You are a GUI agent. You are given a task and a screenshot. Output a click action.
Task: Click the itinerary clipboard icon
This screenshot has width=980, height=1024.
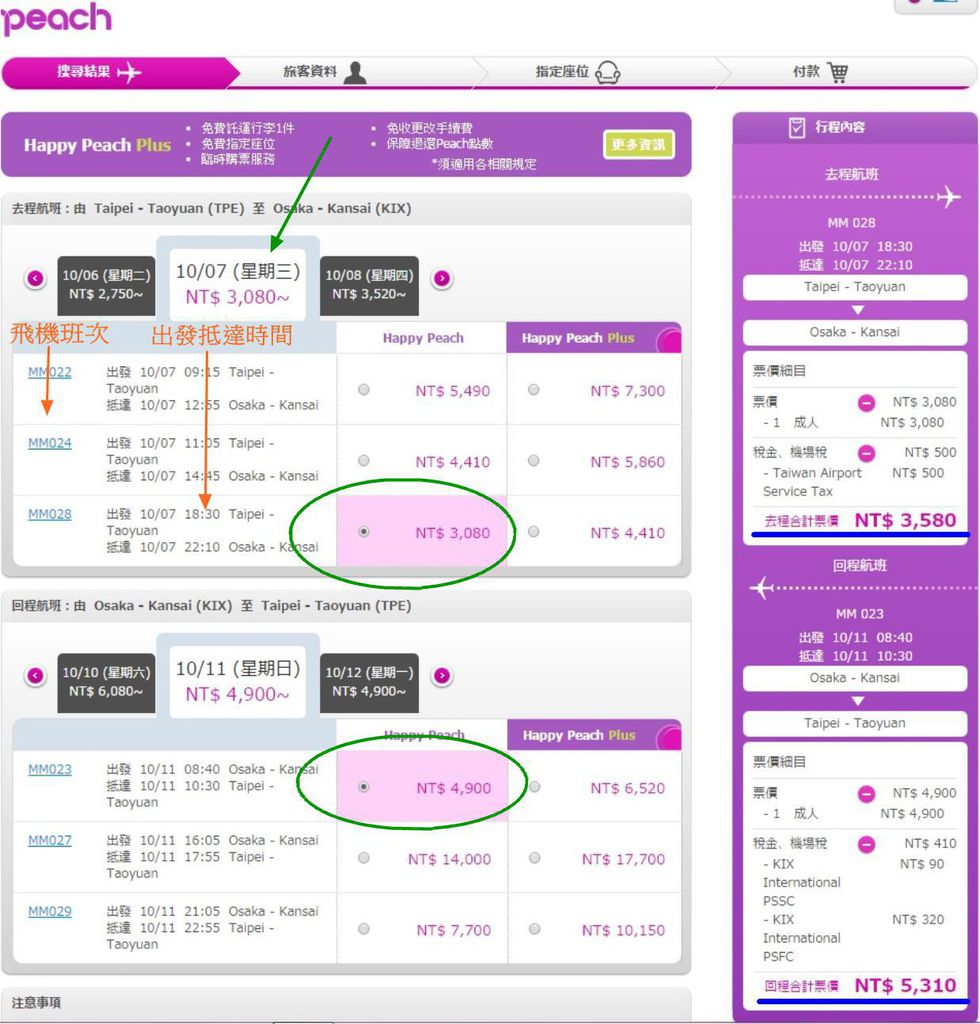point(797,127)
